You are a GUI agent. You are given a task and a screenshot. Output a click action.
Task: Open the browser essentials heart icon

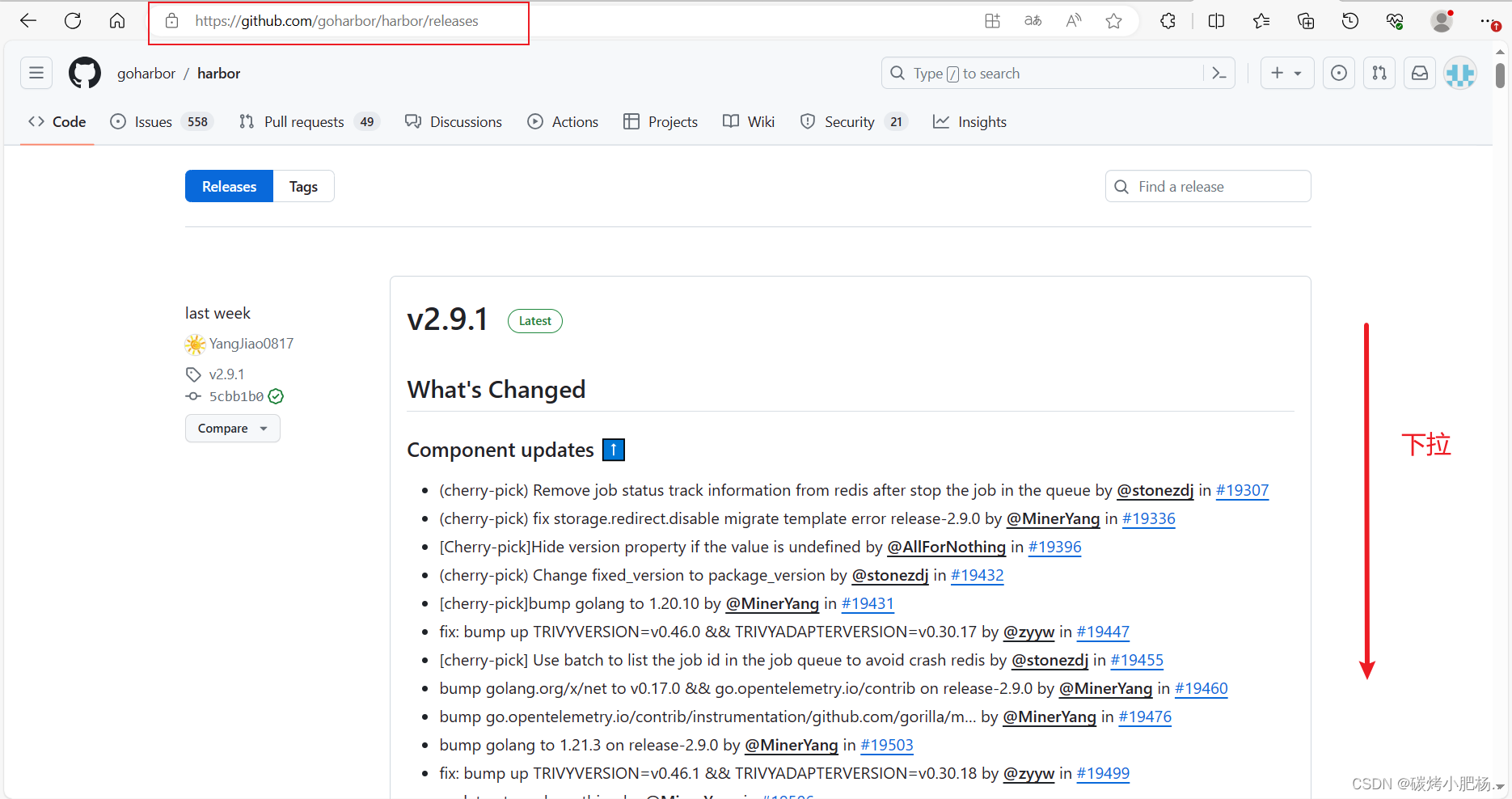pyautogui.click(x=1395, y=21)
